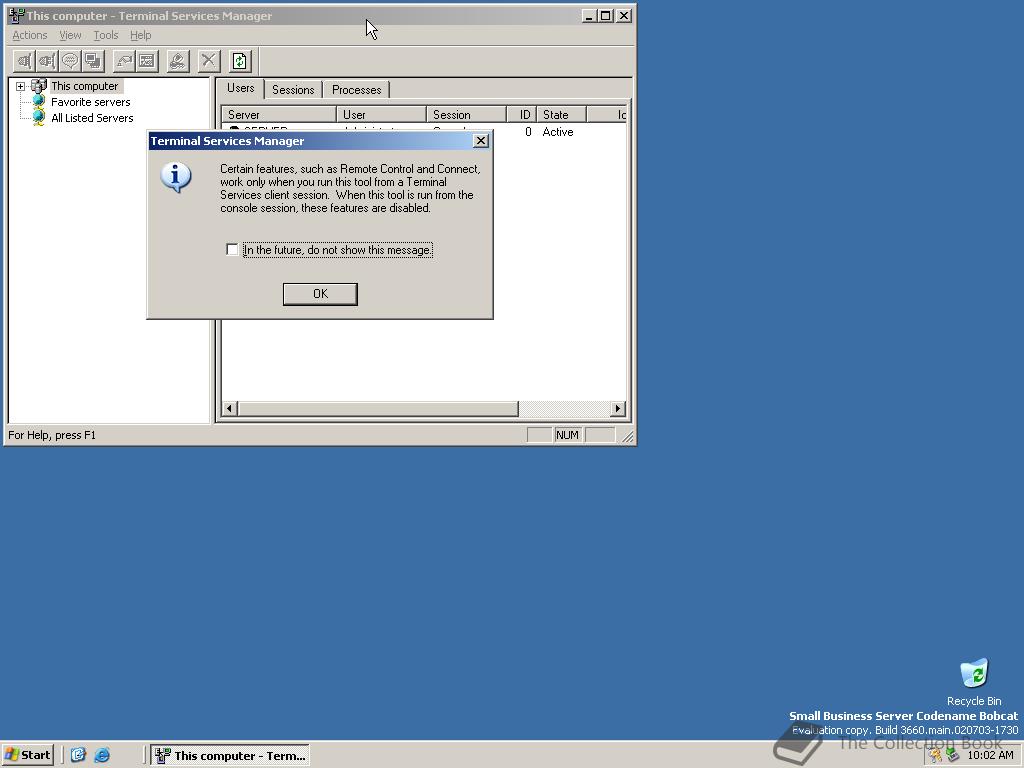Screen dimensions: 1024x768
Task: Click the horizontal scrollbar thumb in list
Action: click(377, 409)
